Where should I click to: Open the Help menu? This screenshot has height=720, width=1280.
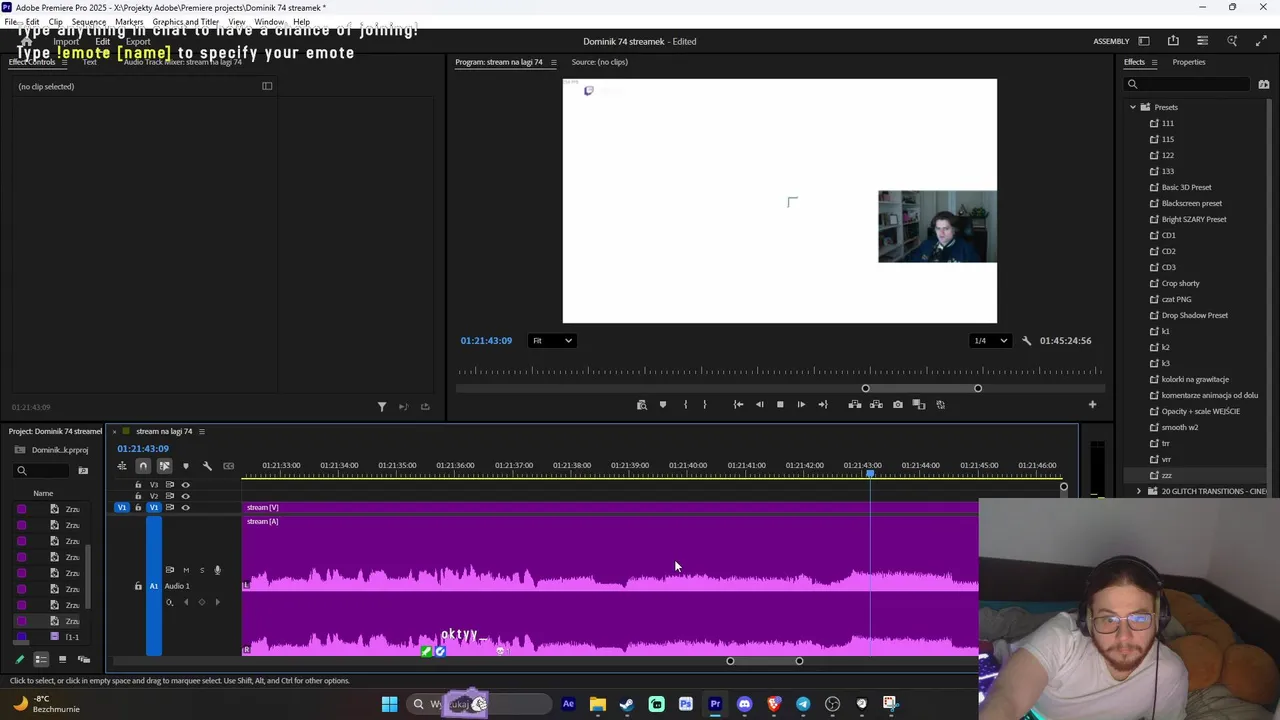click(x=301, y=21)
